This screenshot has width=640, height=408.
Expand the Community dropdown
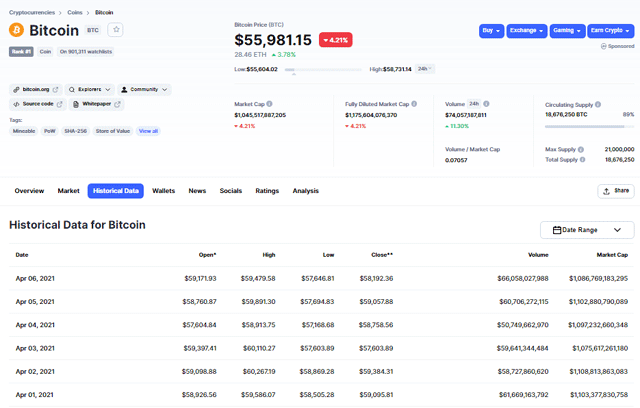144,89
